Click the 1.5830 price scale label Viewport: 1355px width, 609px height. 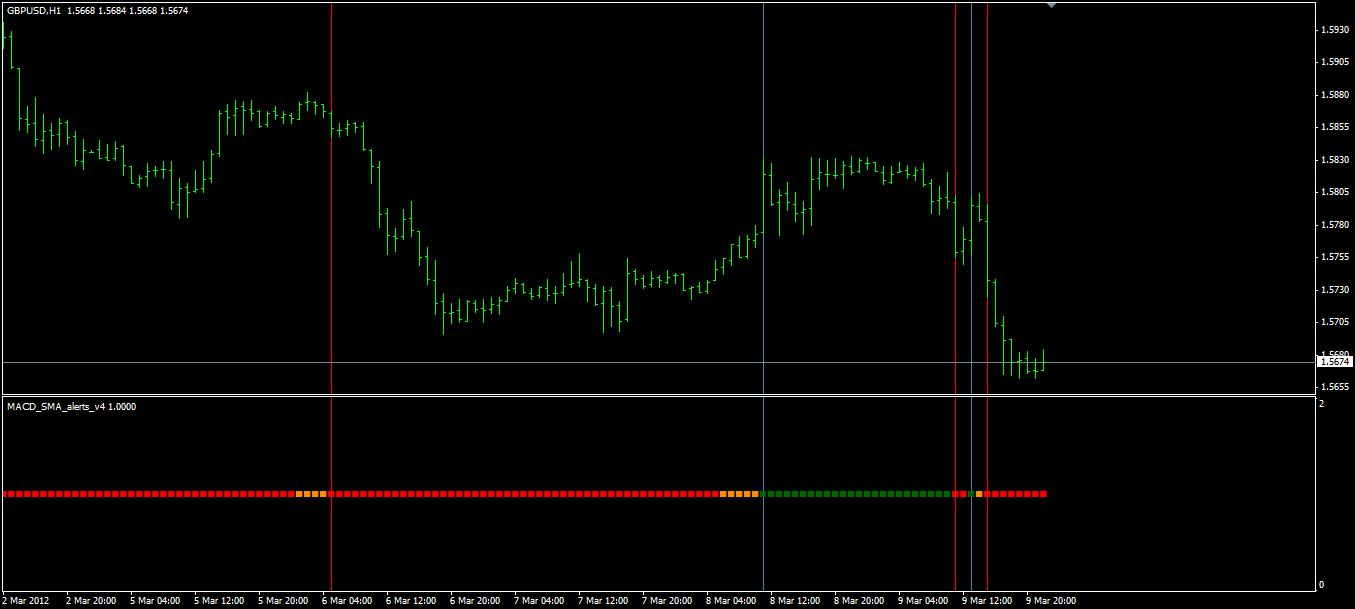(1335, 160)
